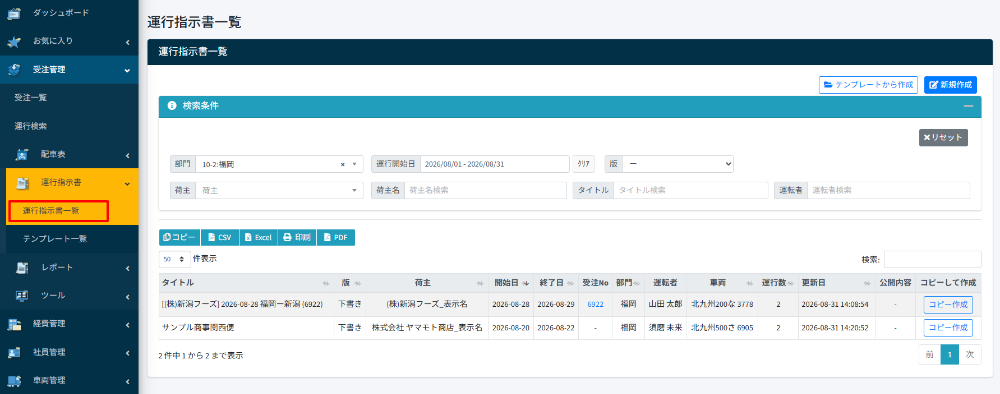Click コピー作成 for 新潟フーズ row

tap(948, 305)
